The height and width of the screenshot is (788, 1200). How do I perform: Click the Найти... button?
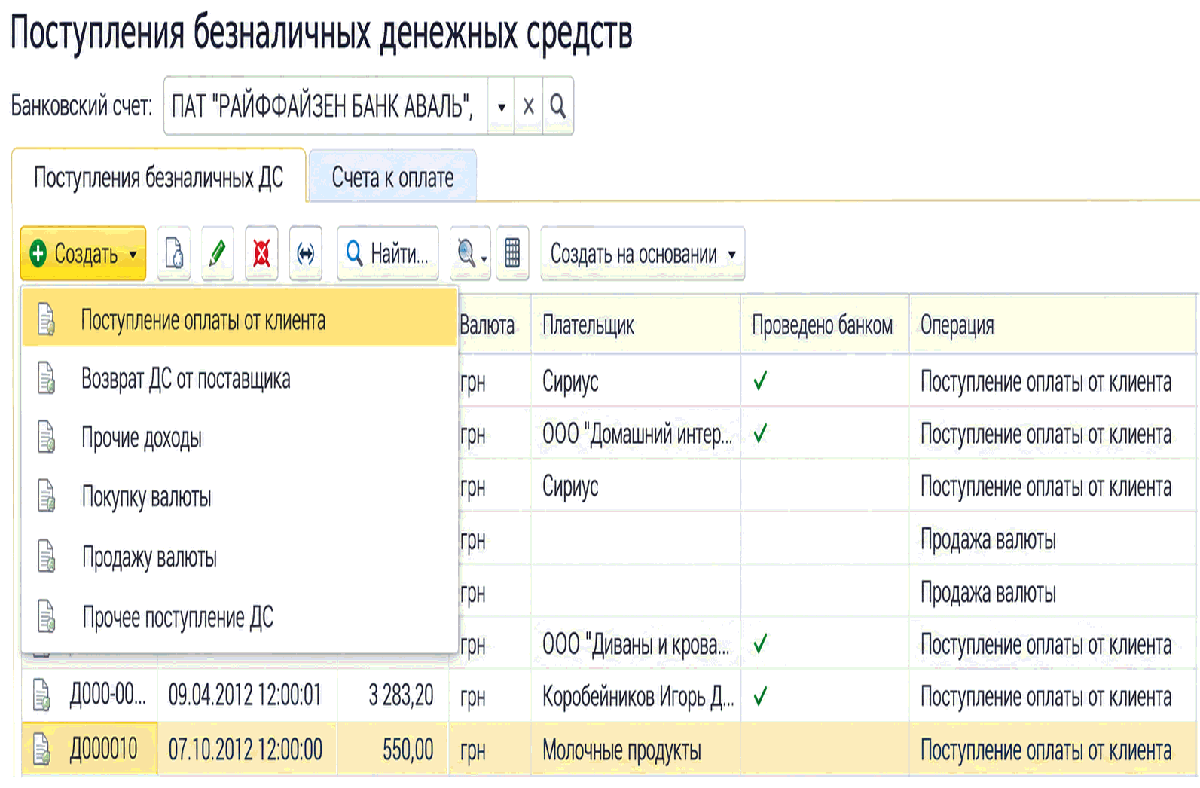(388, 254)
